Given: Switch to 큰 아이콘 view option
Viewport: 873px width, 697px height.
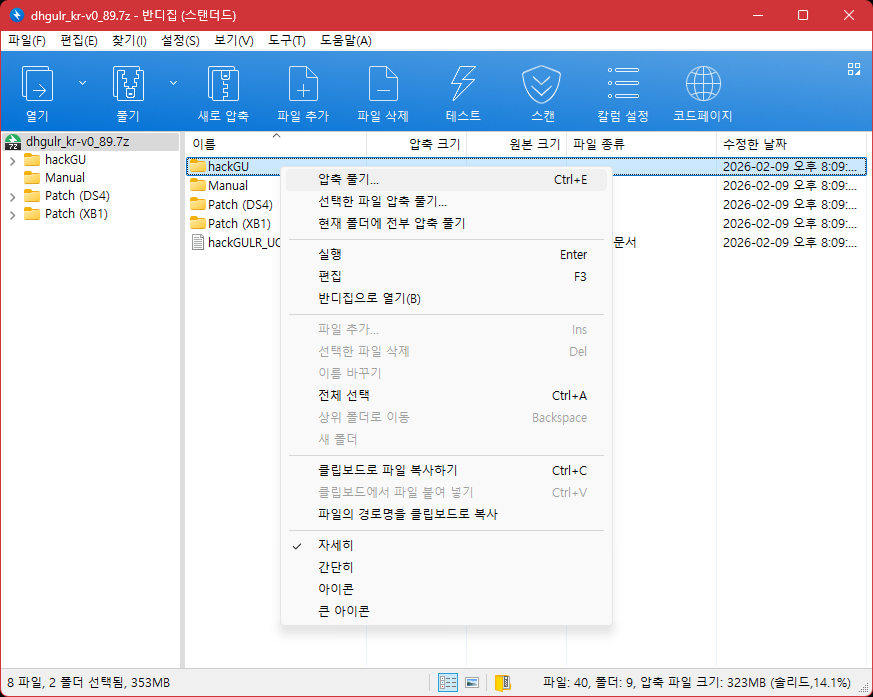Looking at the screenshot, I should click(x=446, y=611).
